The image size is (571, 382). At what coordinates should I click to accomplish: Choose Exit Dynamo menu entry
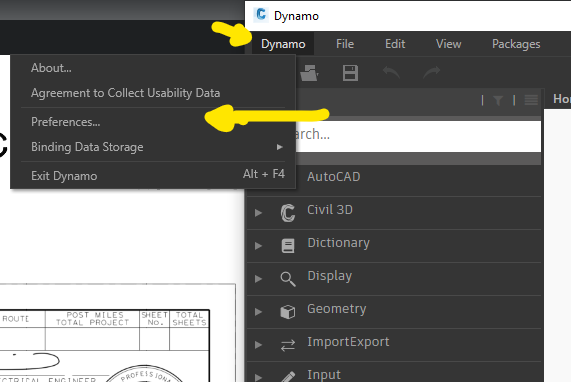pyautogui.click(x=153, y=176)
